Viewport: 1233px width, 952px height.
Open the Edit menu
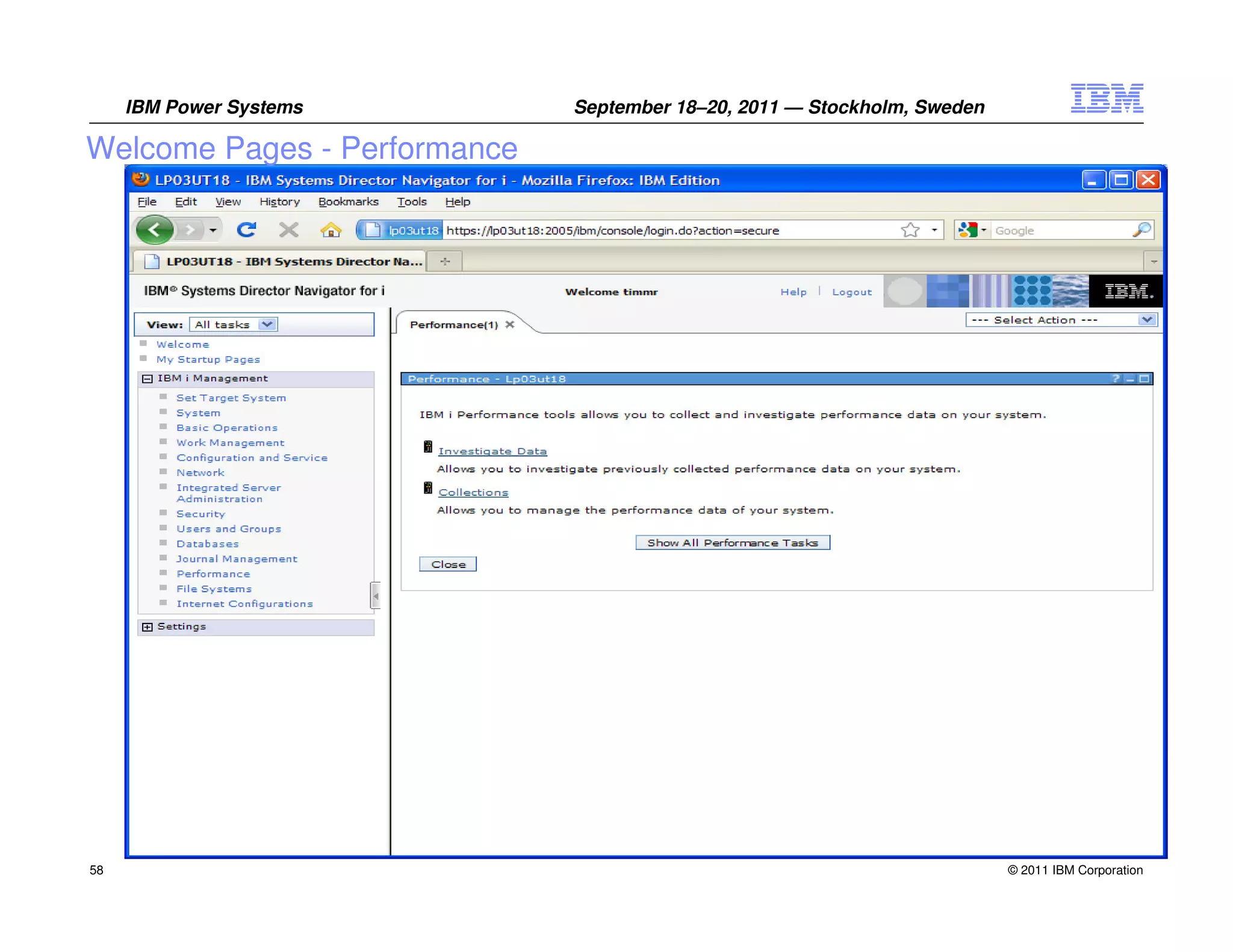[185, 202]
